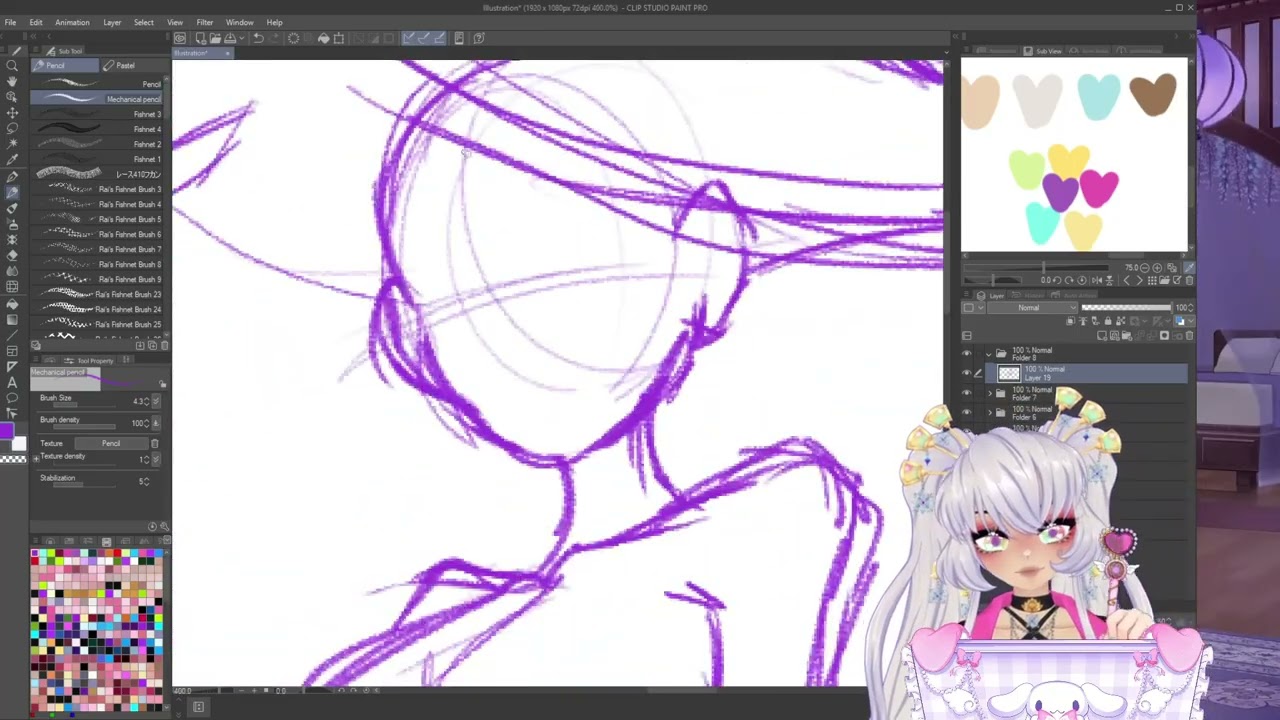The width and height of the screenshot is (1280, 720).
Task: Select the Auto select wand tool
Action: 12,145
